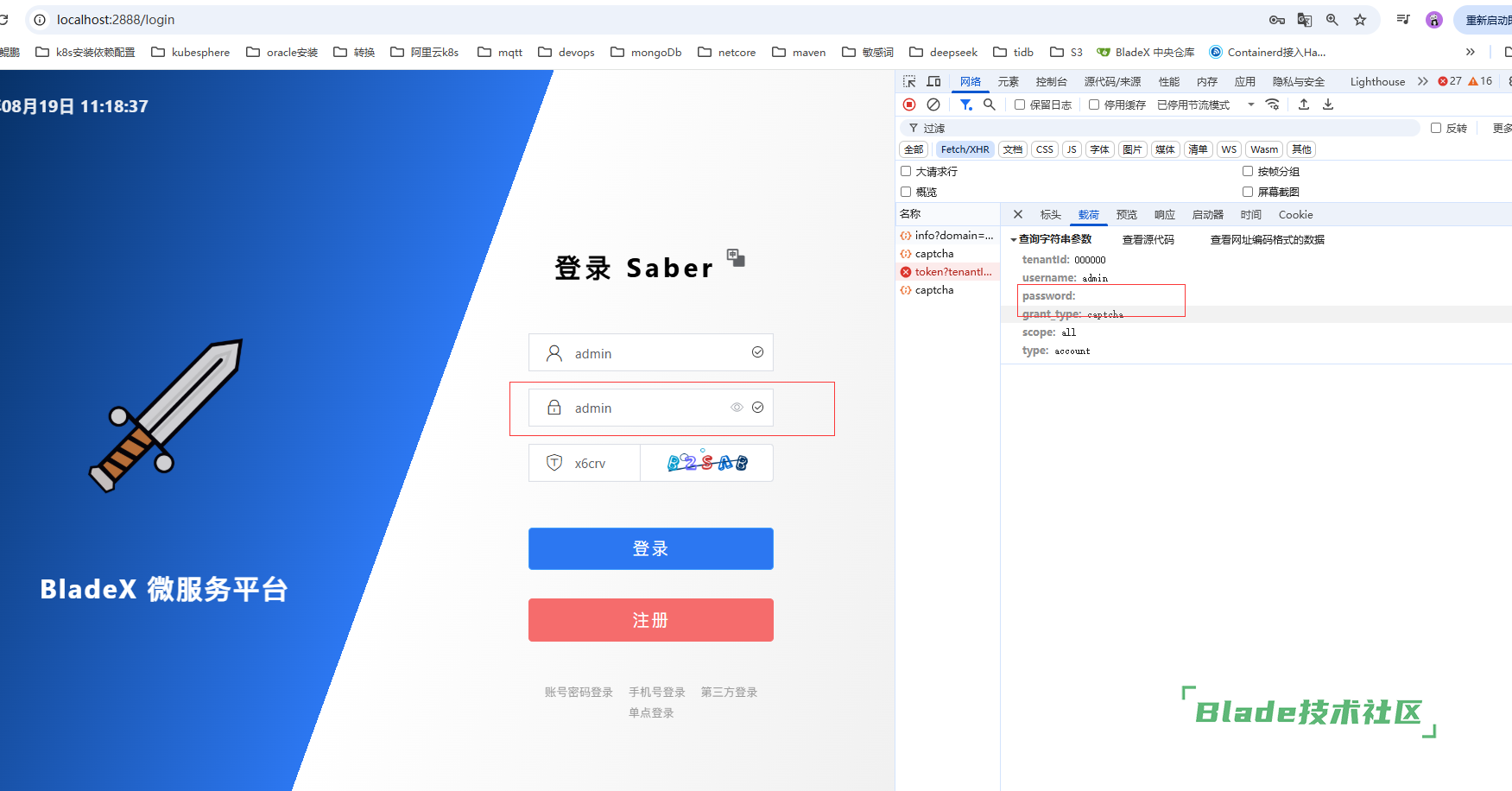The image size is (1512, 791).
Task: Open the media control icon in browser toolbar
Action: (x=1403, y=19)
